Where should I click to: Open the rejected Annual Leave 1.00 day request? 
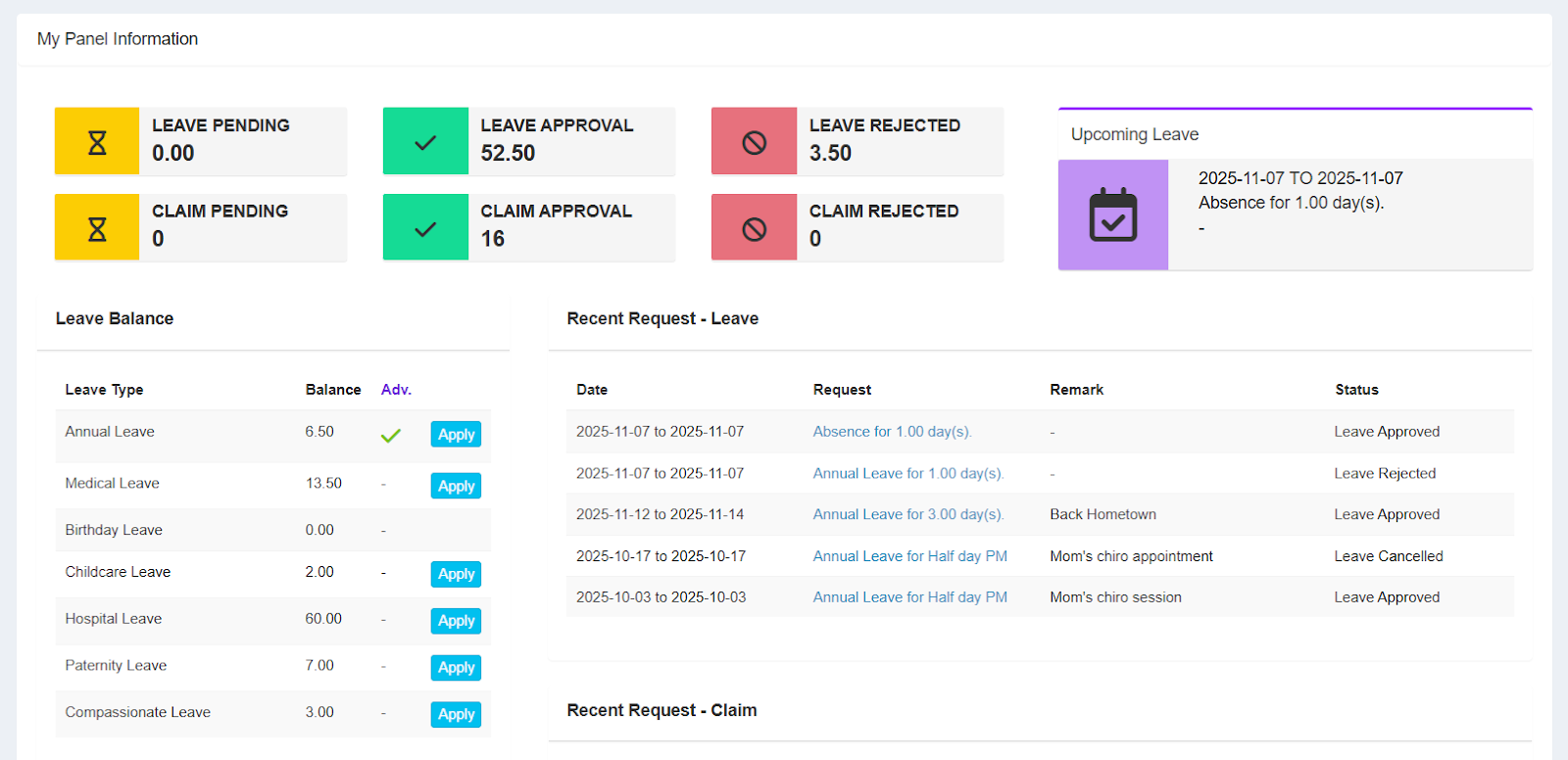907,474
